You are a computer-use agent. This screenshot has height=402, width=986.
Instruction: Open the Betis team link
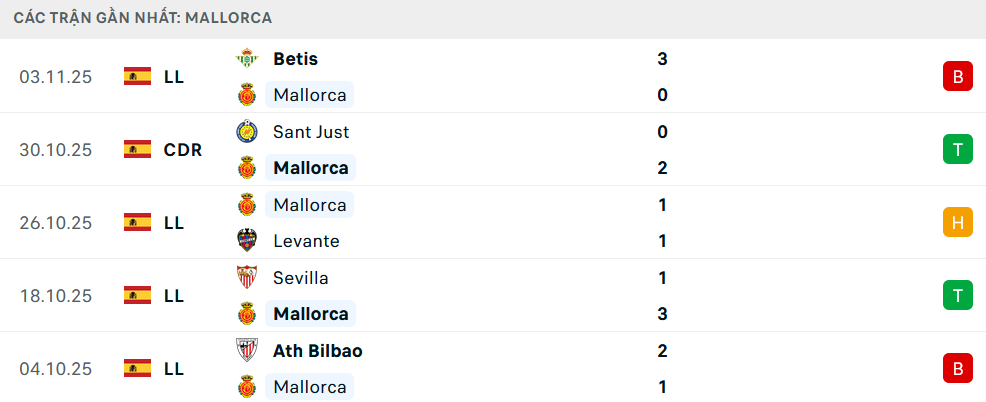(295, 59)
